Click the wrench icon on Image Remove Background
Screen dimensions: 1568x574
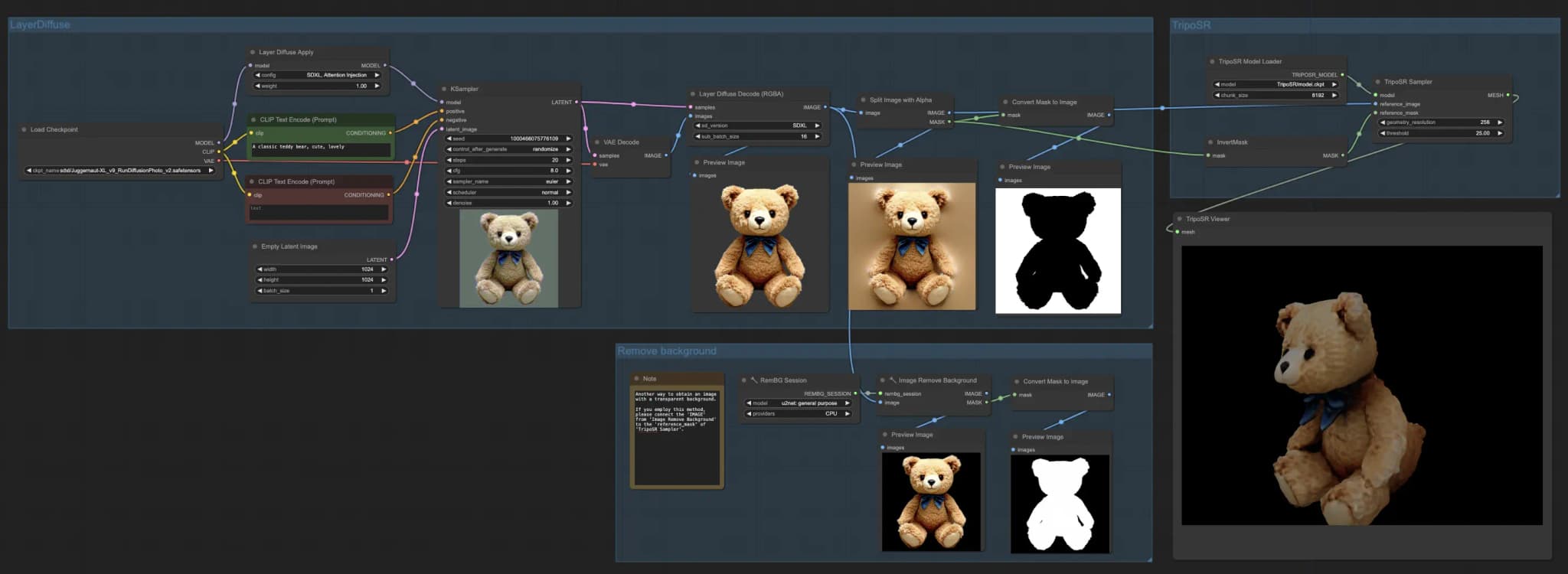(892, 380)
